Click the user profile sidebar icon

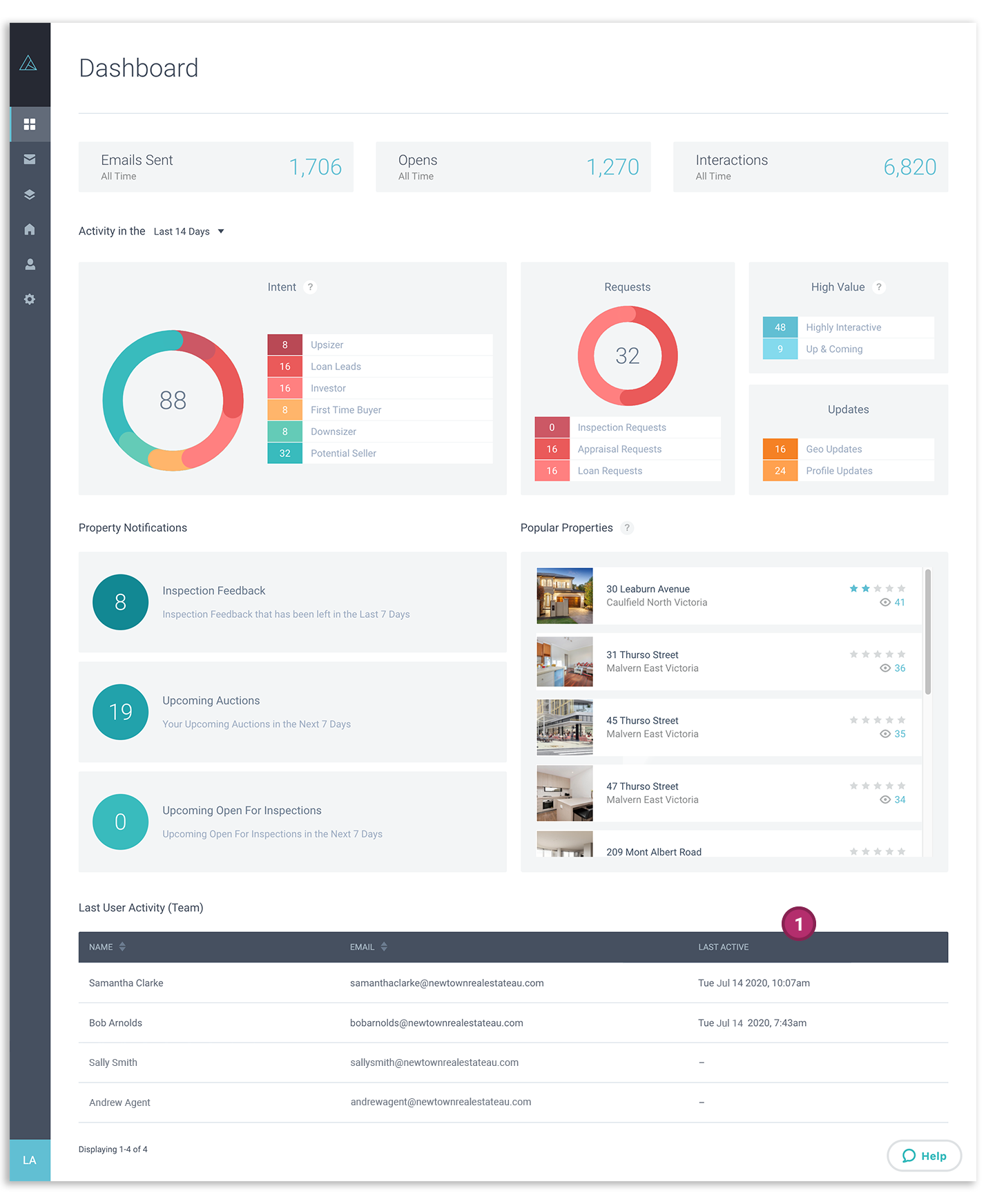29,264
